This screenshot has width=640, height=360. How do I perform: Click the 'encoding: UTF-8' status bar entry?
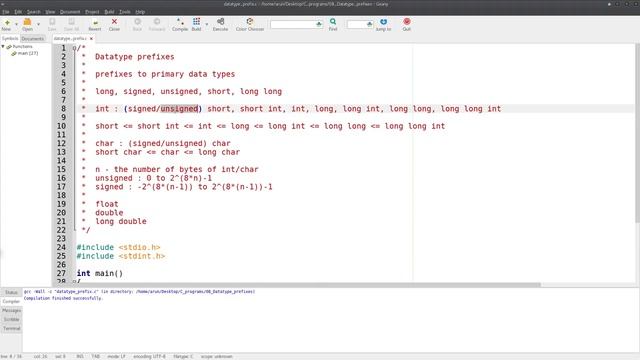pos(150,356)
